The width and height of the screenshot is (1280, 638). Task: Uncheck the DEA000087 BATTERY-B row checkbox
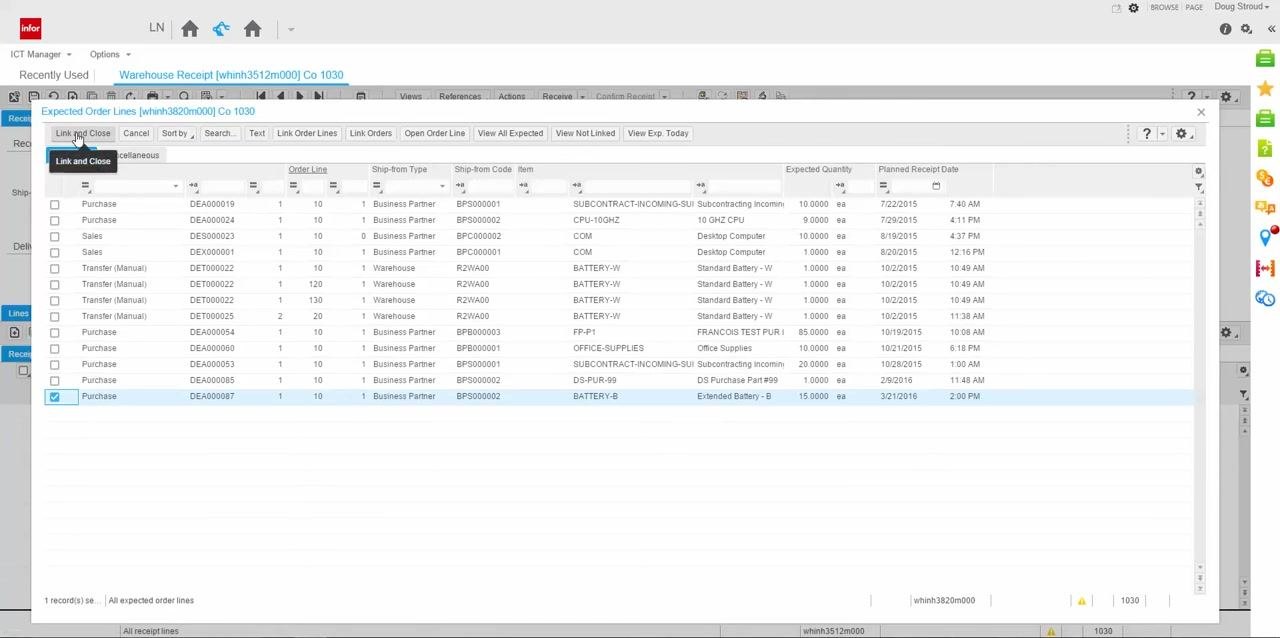point(55,396)
